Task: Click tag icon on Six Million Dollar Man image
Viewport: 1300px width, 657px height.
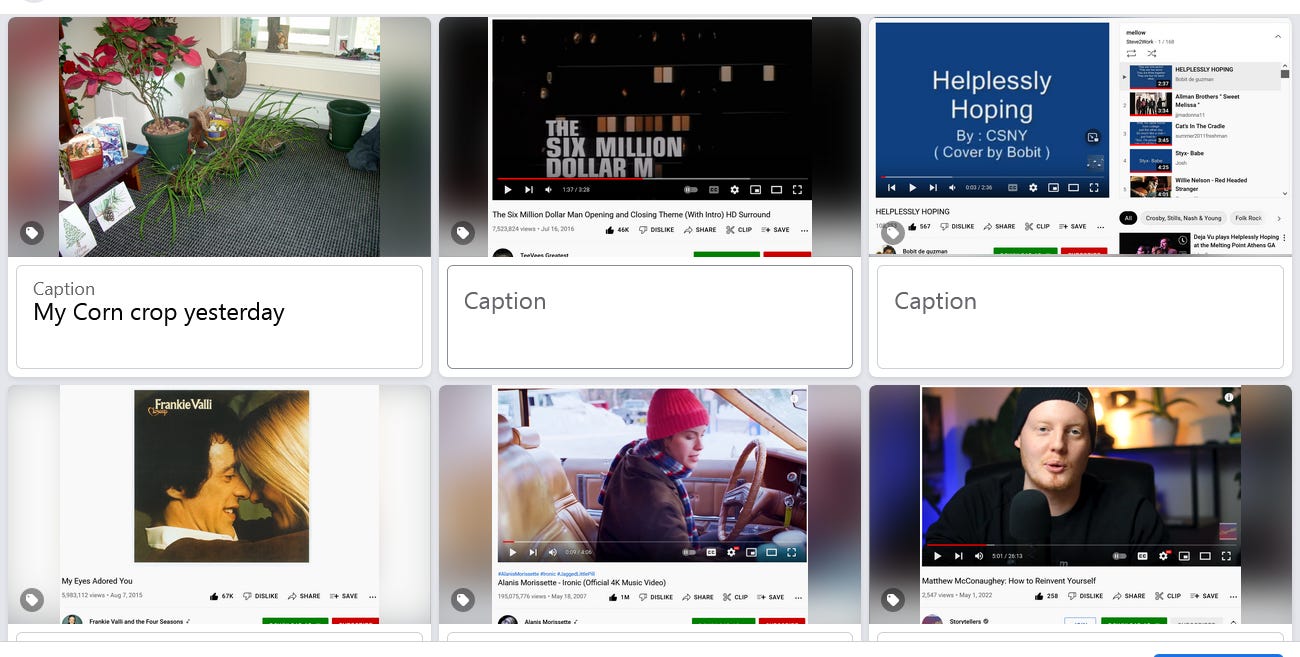Action: click(x=463, y=233)
